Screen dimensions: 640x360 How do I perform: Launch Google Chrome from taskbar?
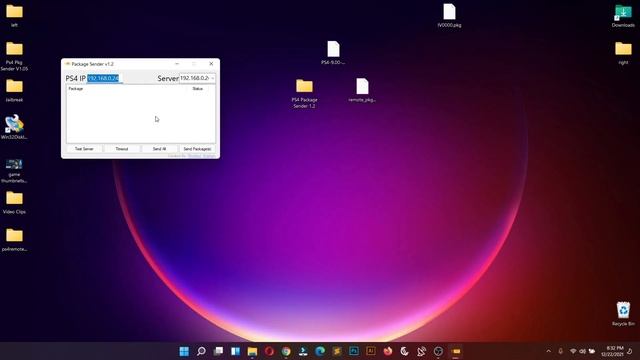pos(286,351)
